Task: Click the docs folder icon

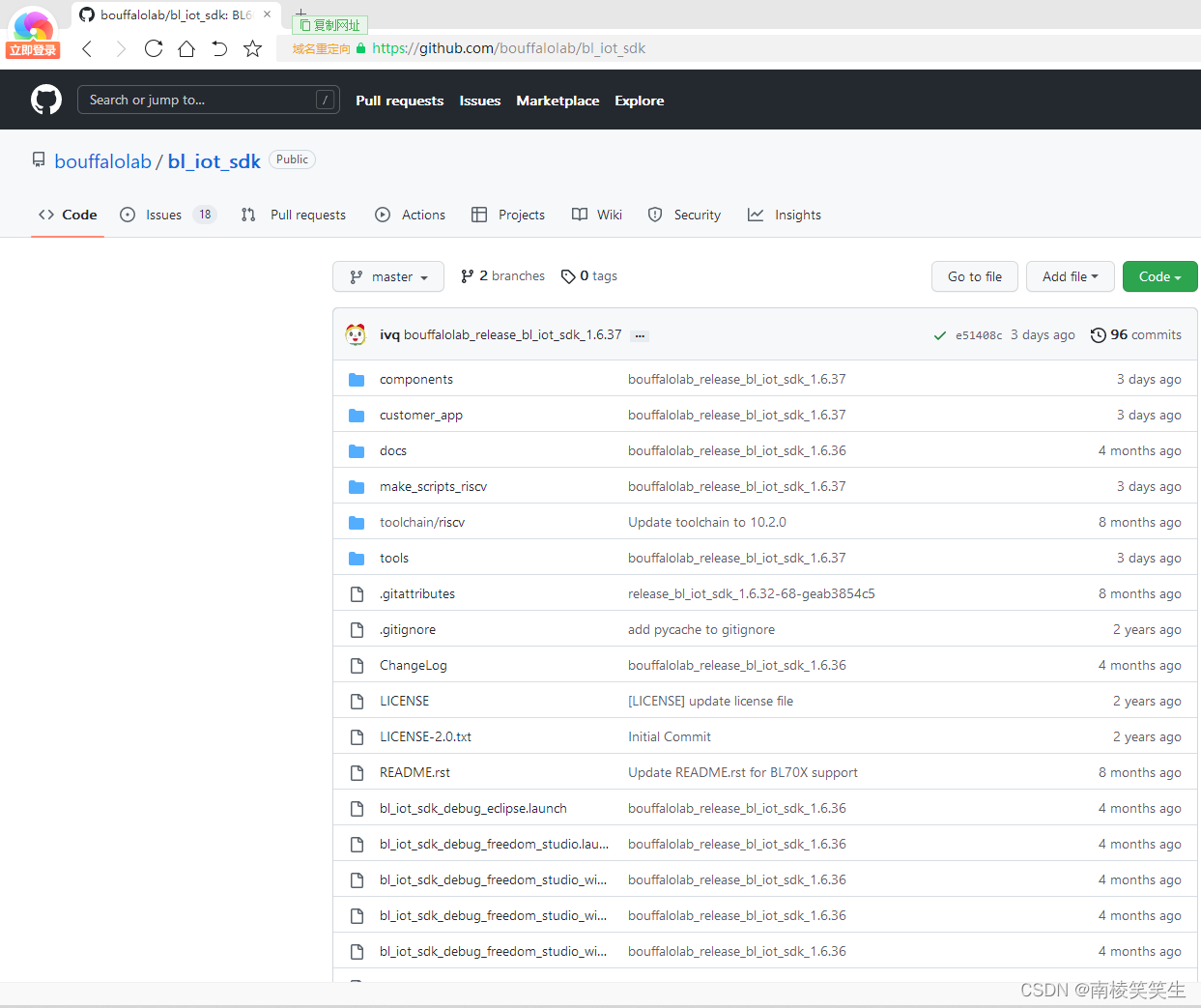Action: pos(357,451)
